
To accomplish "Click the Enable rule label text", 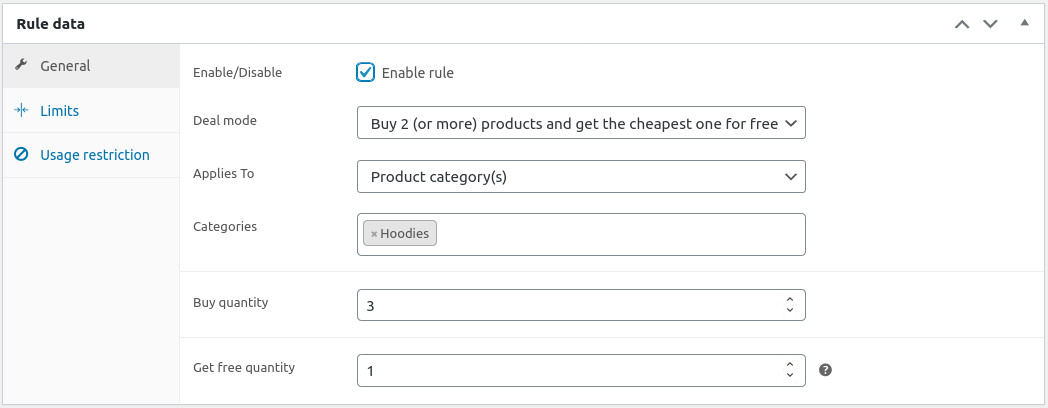I will tap(417, 73).
